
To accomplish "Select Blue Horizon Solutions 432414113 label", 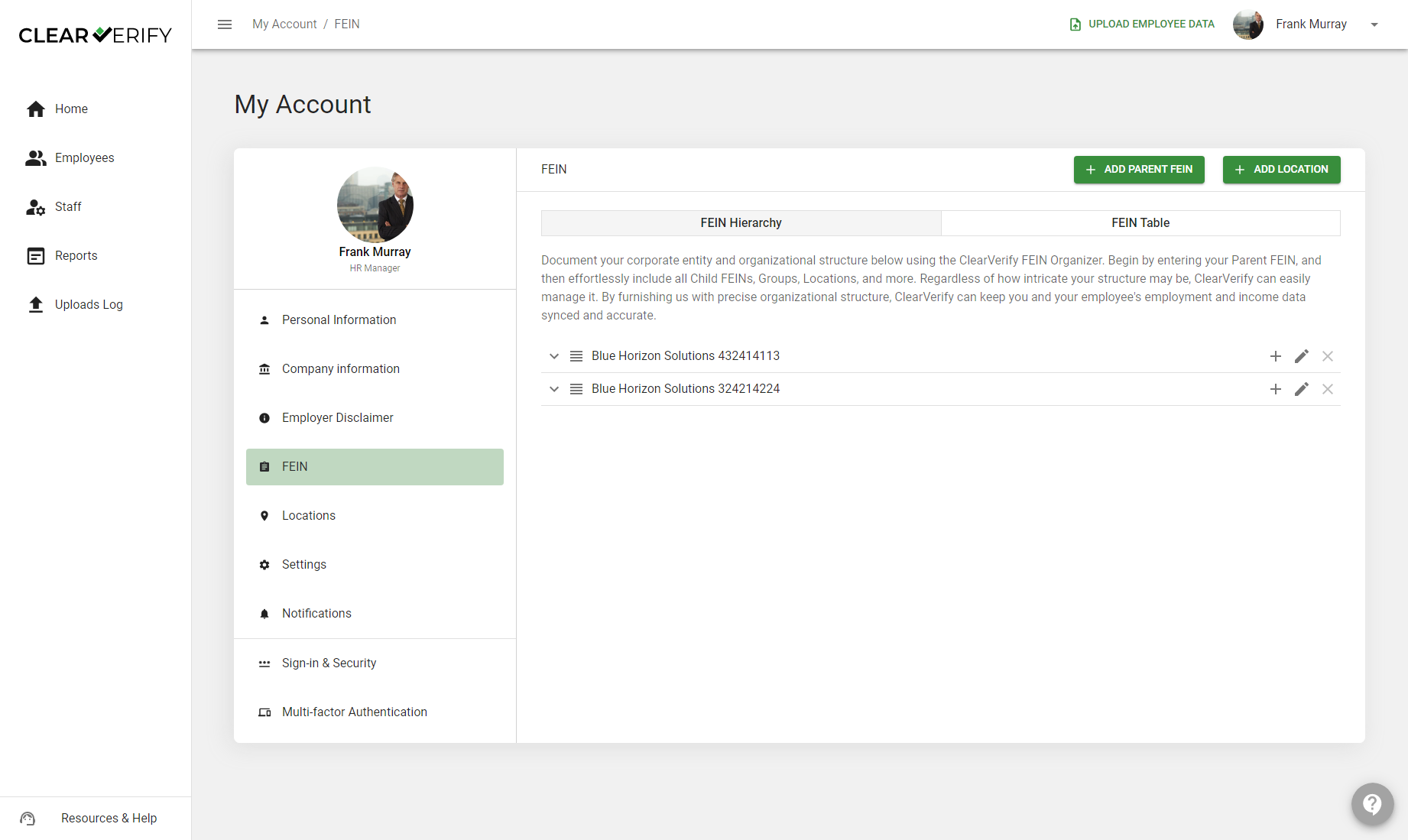I will pos(686,356).
